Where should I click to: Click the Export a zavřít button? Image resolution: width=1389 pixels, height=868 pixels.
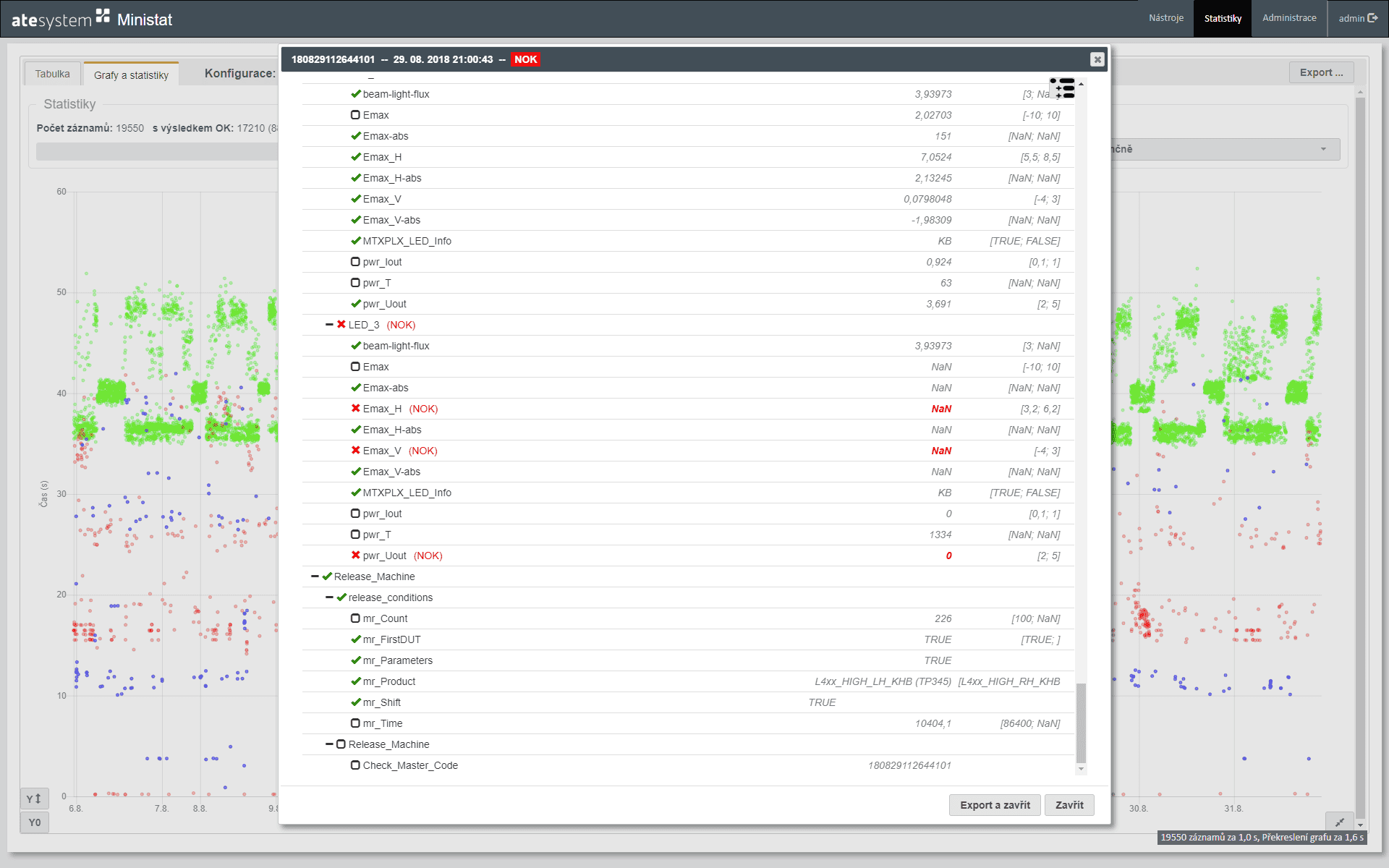995,805
